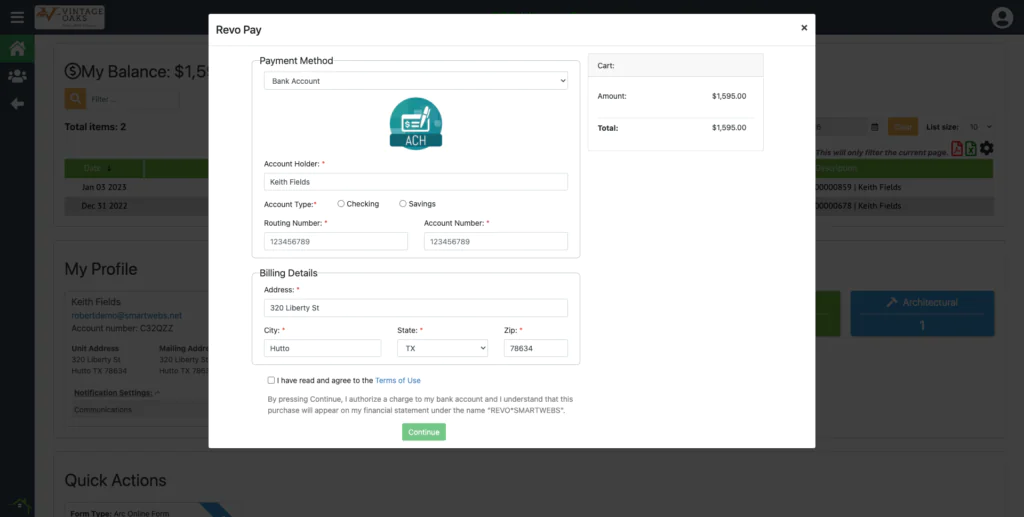Open the List size dropdown
This screenshot has height=517, width=1024.
(980, 127)
